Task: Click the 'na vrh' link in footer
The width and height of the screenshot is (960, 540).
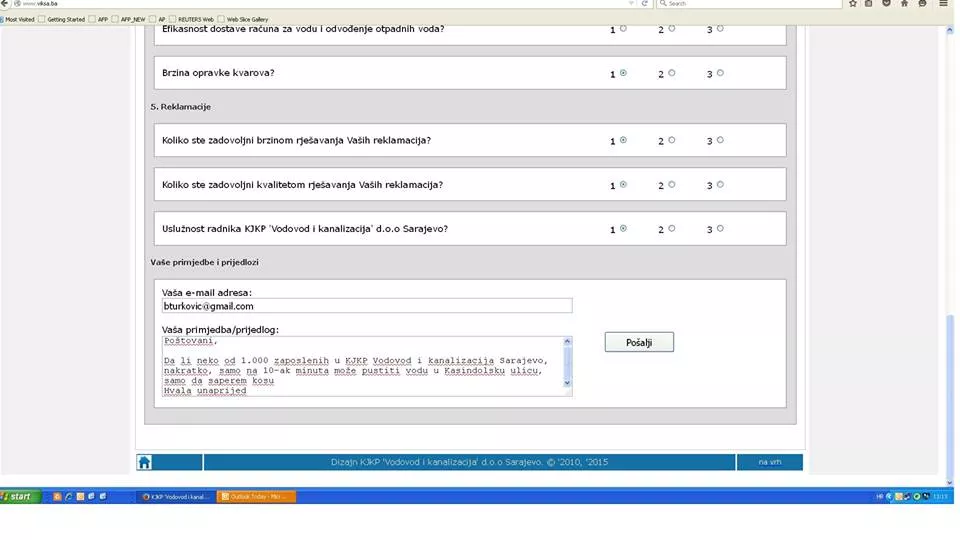Action: tap(769, 462)
